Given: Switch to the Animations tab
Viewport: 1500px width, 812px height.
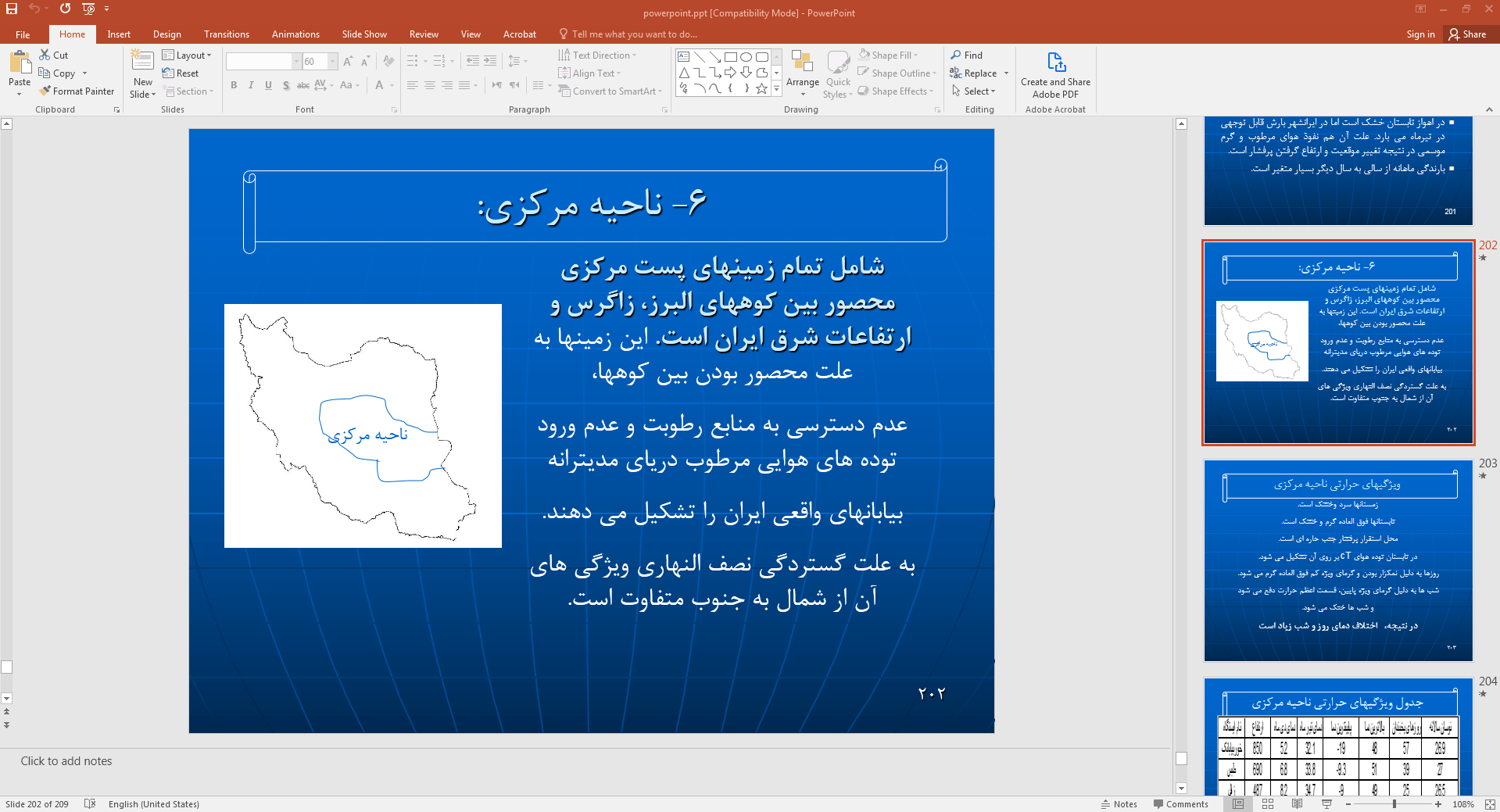Looking at the screenshot, I should [x=295, y=34].
